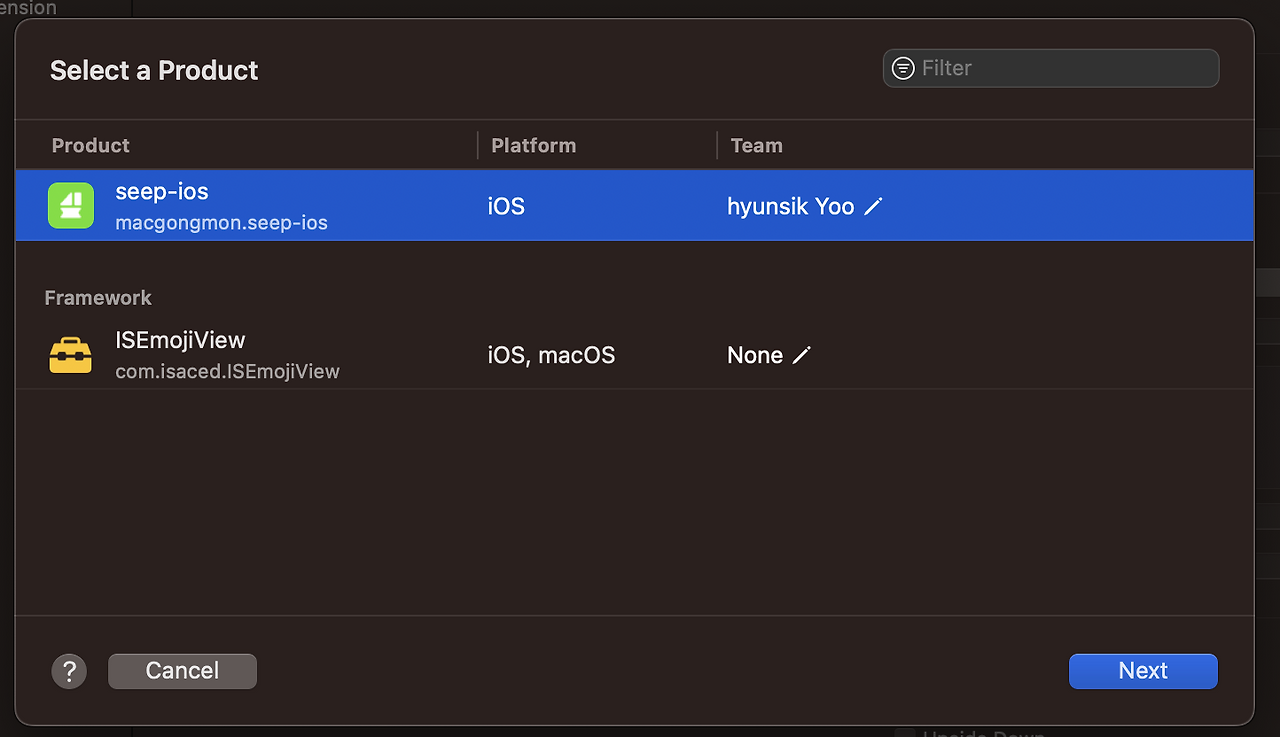The image size is (1280, 737).
Task: Click the Framework section header
Action: click(98, 298)
